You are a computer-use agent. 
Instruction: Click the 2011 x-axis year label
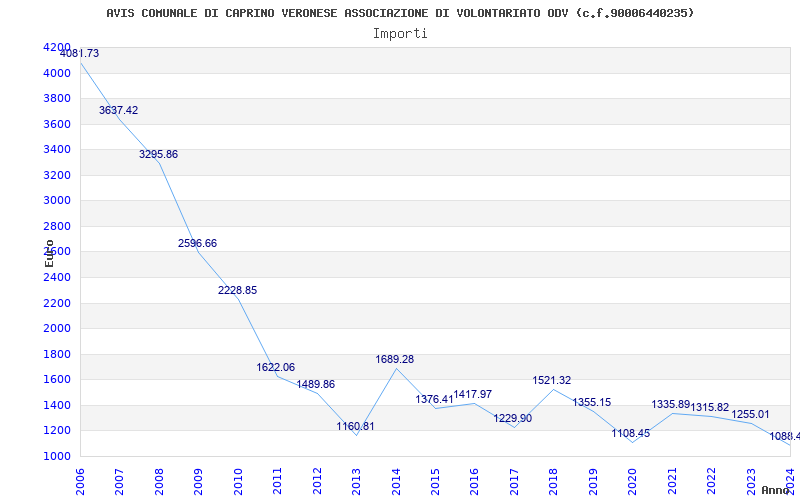tap(277, 482)
